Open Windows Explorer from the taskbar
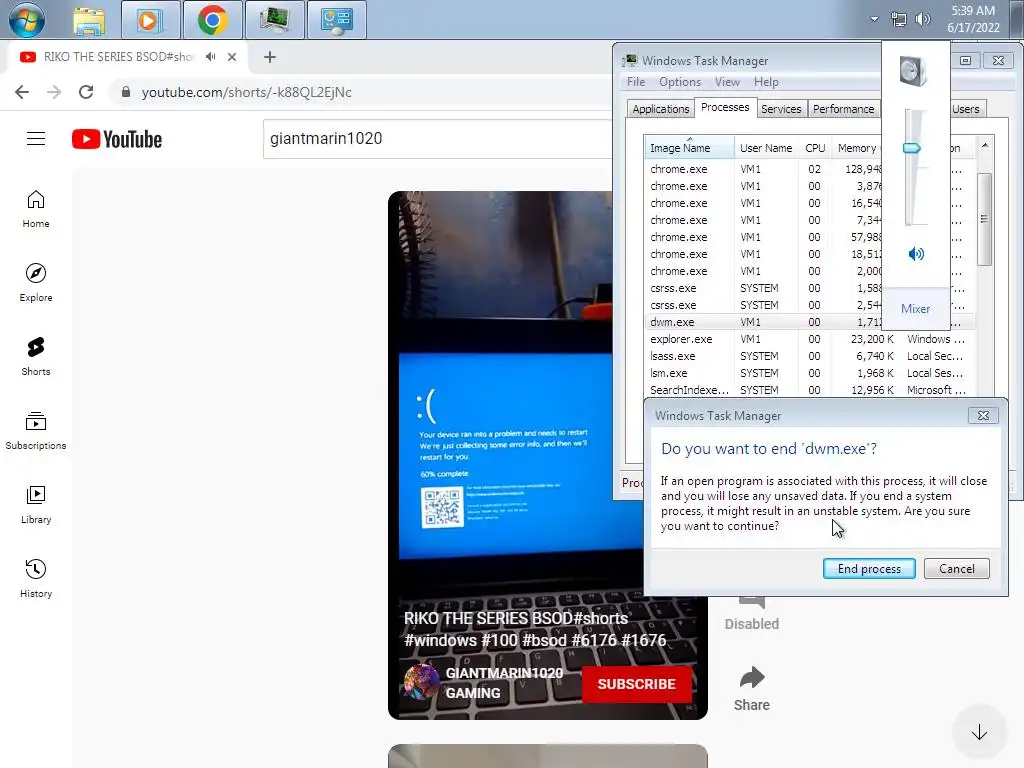The width and height of the screenshot is (1024, 768). point(89,20)
